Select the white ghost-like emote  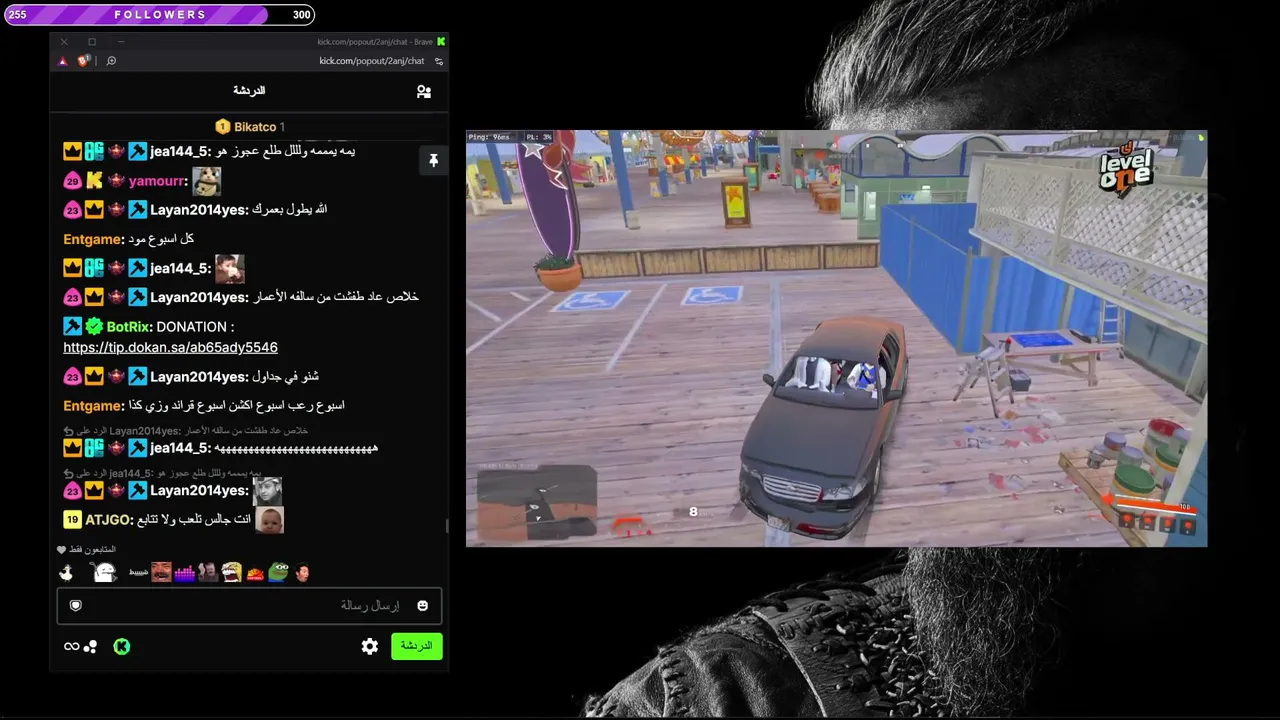coord(103,572)
